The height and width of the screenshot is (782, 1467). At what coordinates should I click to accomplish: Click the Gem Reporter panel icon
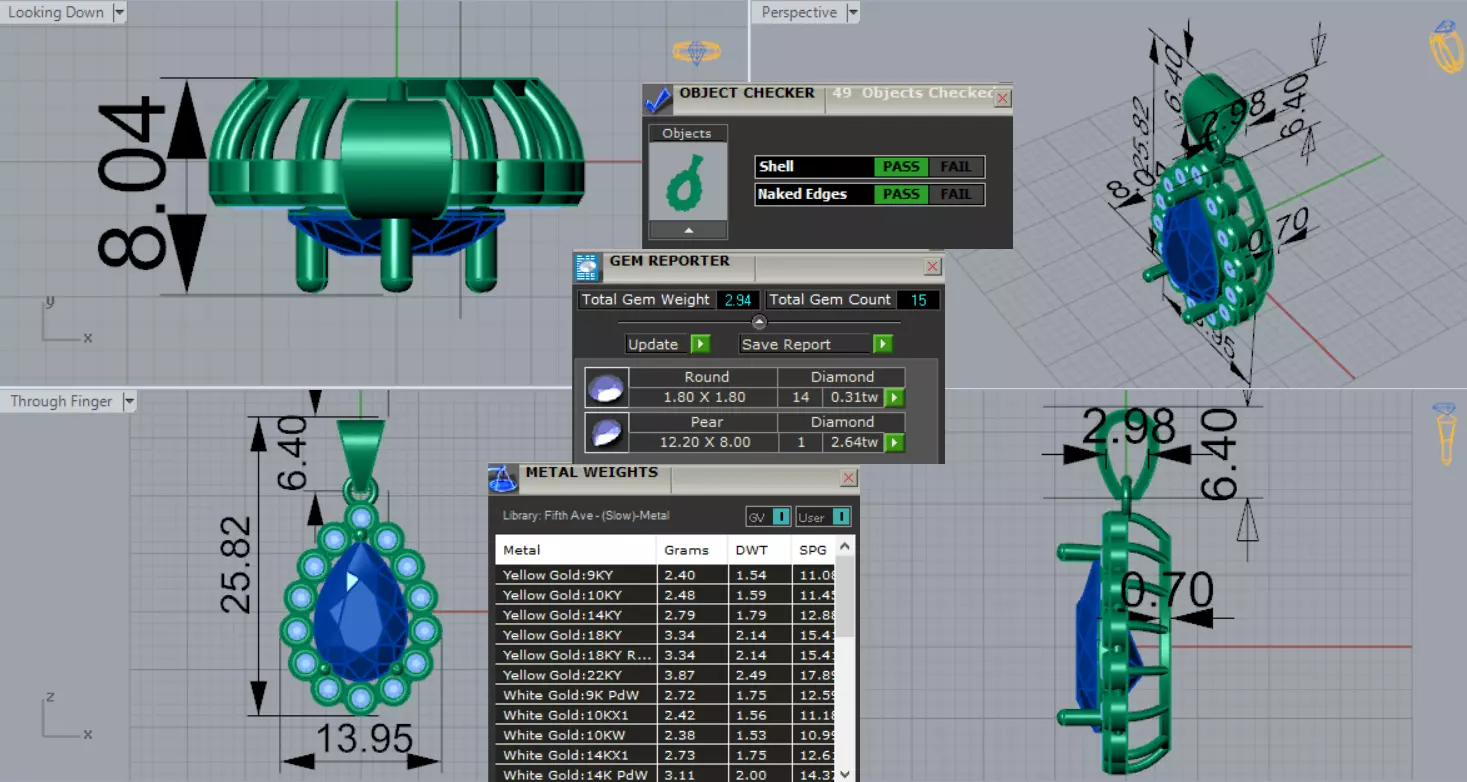coord(588,267)
